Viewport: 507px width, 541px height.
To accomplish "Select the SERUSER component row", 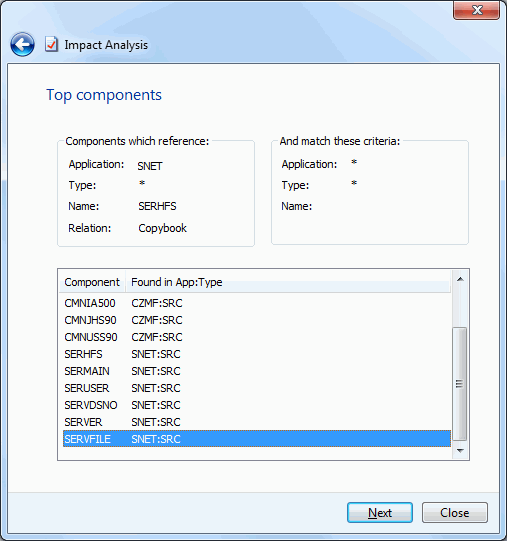I will pos(257,388).
